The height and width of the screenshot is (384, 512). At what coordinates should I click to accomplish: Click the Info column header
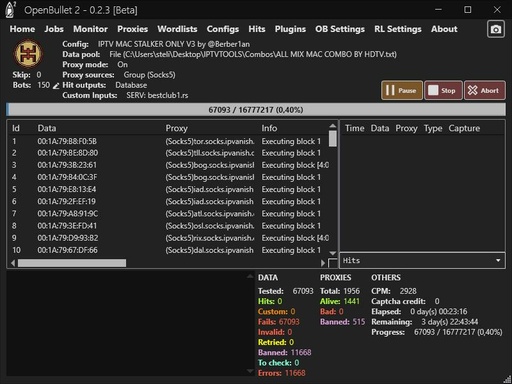pos(269,128)
